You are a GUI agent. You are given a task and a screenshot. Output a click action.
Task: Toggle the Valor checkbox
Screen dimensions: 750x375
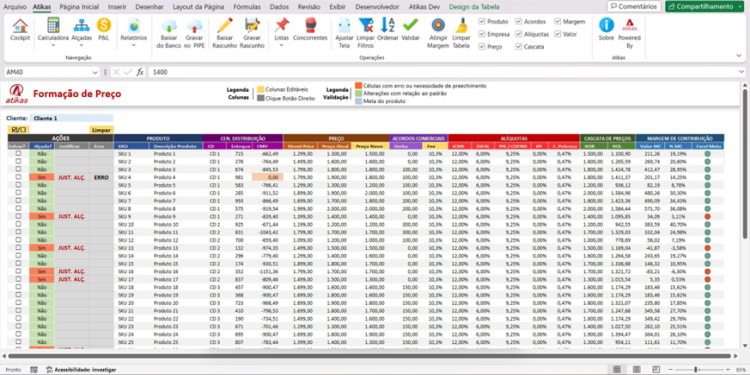(x=558, y=34)
